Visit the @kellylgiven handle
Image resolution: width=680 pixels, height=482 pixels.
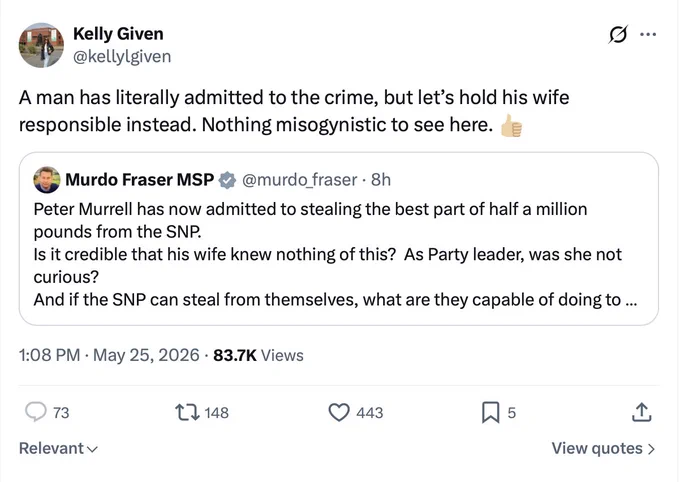point(122,56)
